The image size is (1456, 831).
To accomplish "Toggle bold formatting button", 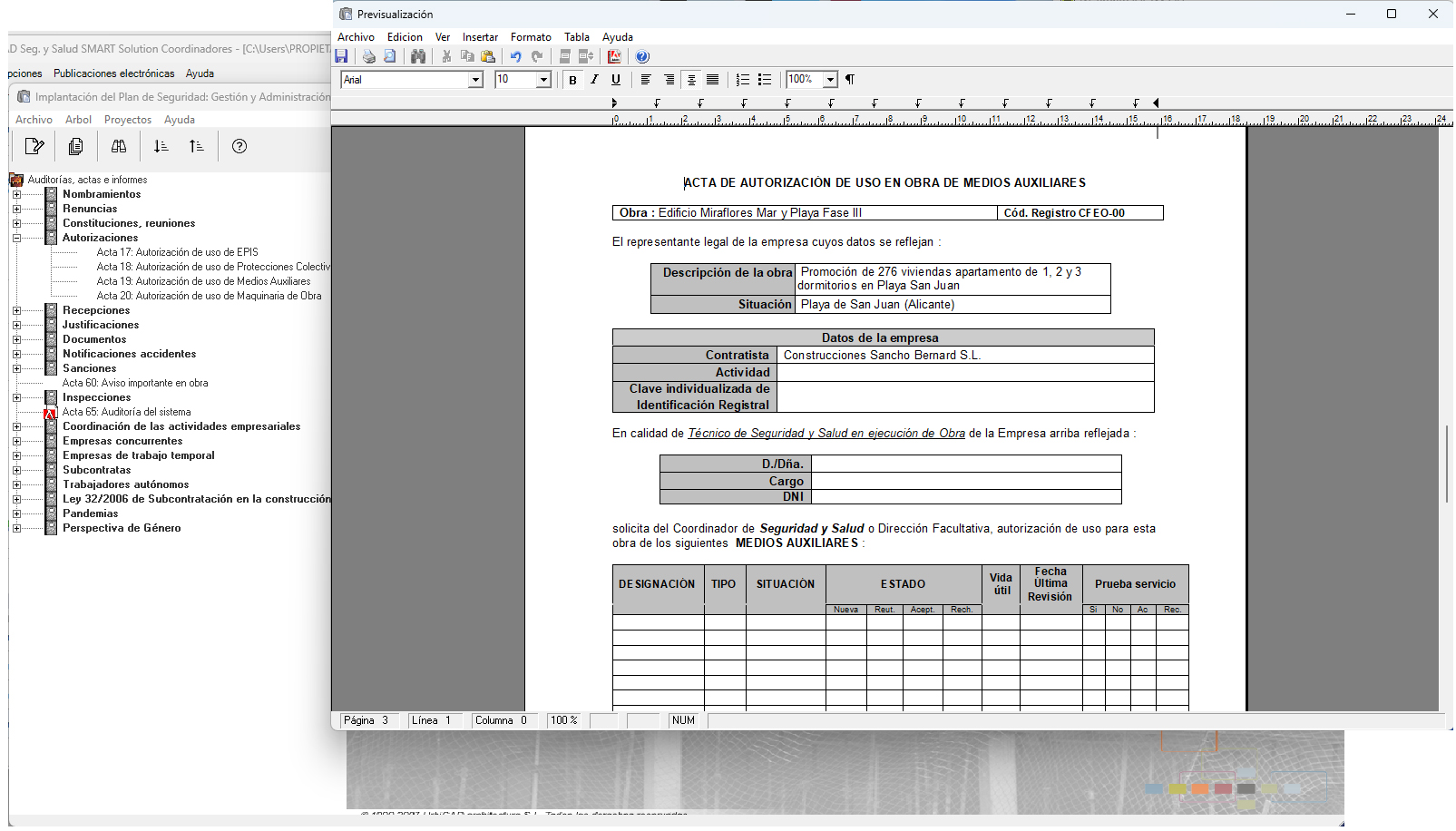I will (x=572, y=80).
